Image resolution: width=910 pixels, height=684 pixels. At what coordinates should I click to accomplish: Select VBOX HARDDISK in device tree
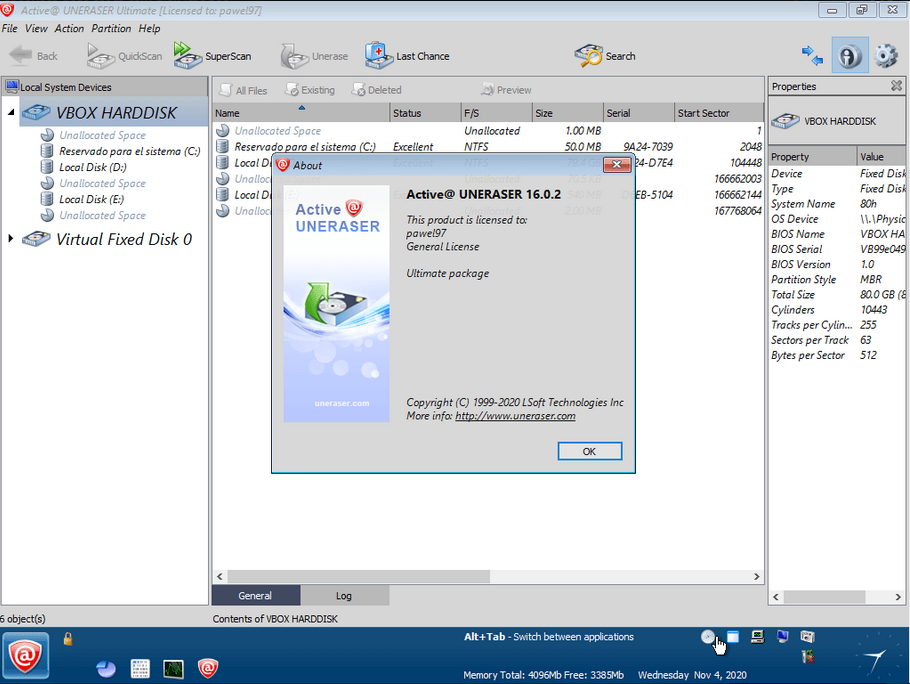pos(116,113)
